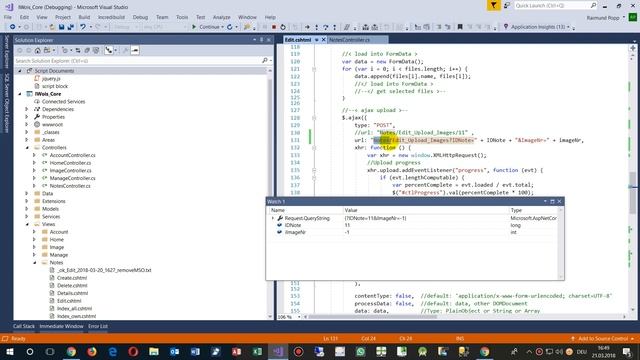Collapse the Controllers folder
Viewport: 640px width, 360px height.
point(27,147)
